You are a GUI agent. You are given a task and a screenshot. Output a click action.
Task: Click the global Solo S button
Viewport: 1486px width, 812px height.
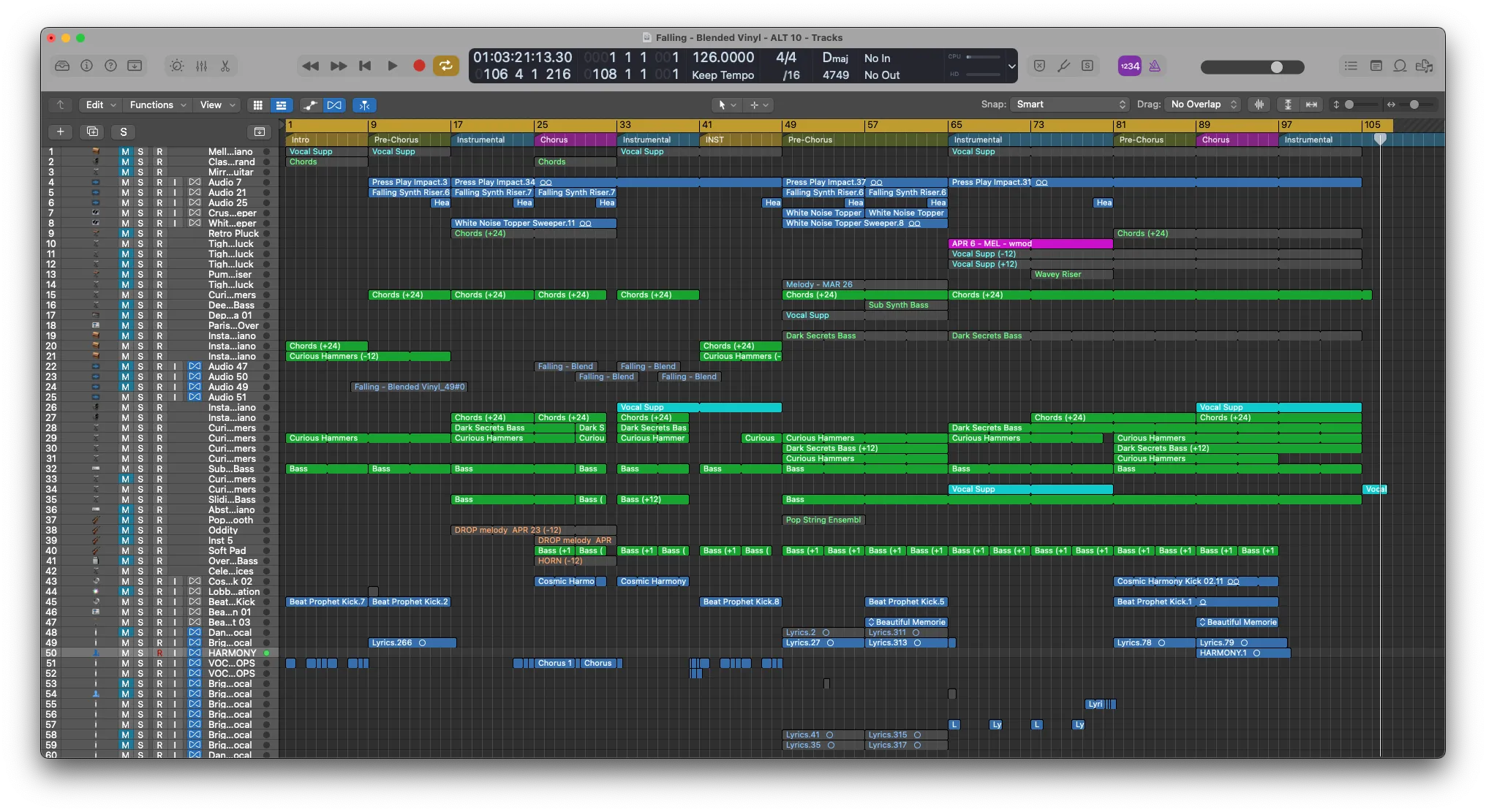[124, 132]
